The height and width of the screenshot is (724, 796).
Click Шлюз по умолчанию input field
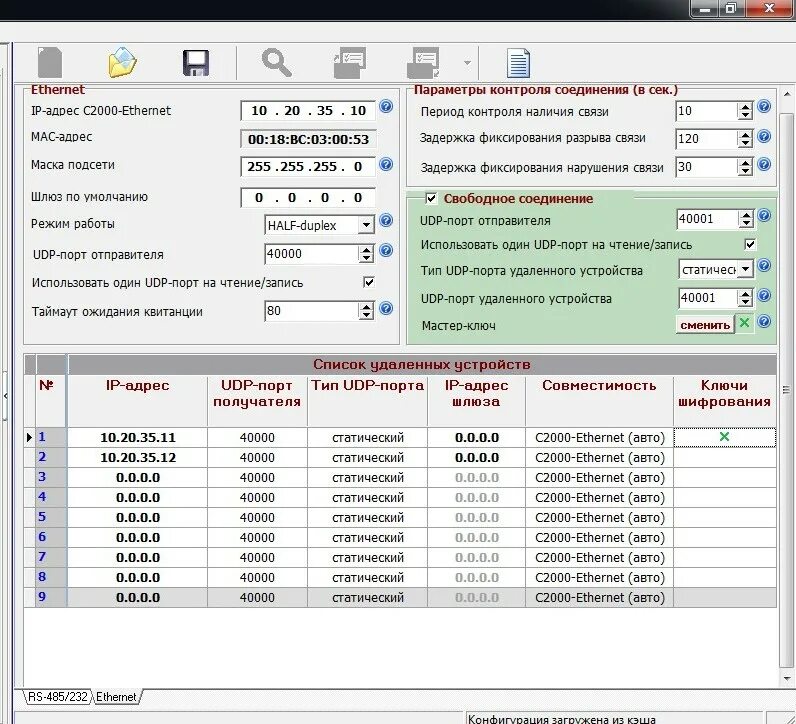[x=308, y=198]
